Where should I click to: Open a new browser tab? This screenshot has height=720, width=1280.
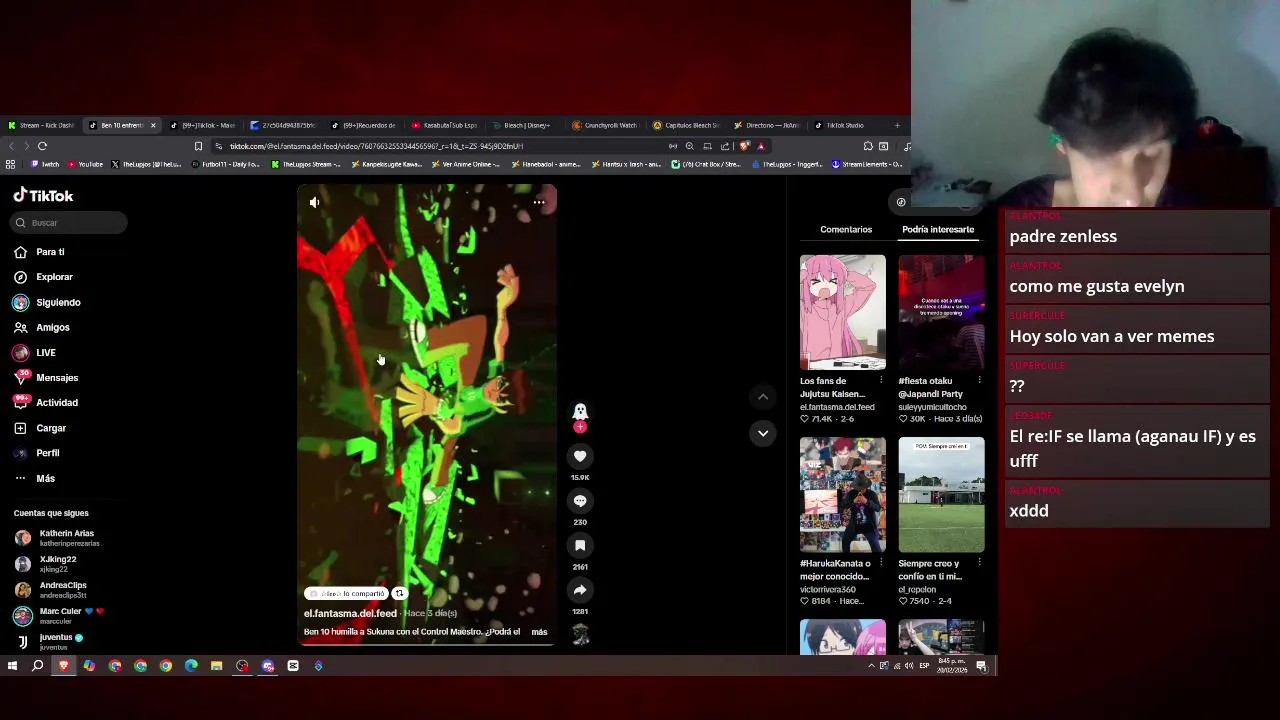pos(897,125)
